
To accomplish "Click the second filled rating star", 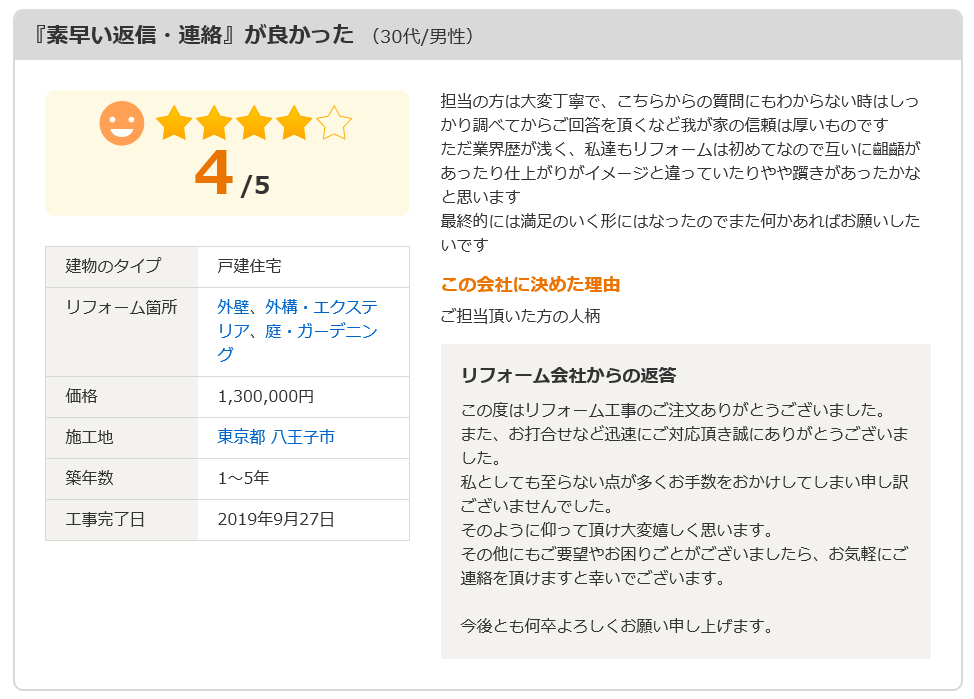I will tap(214, 123).
